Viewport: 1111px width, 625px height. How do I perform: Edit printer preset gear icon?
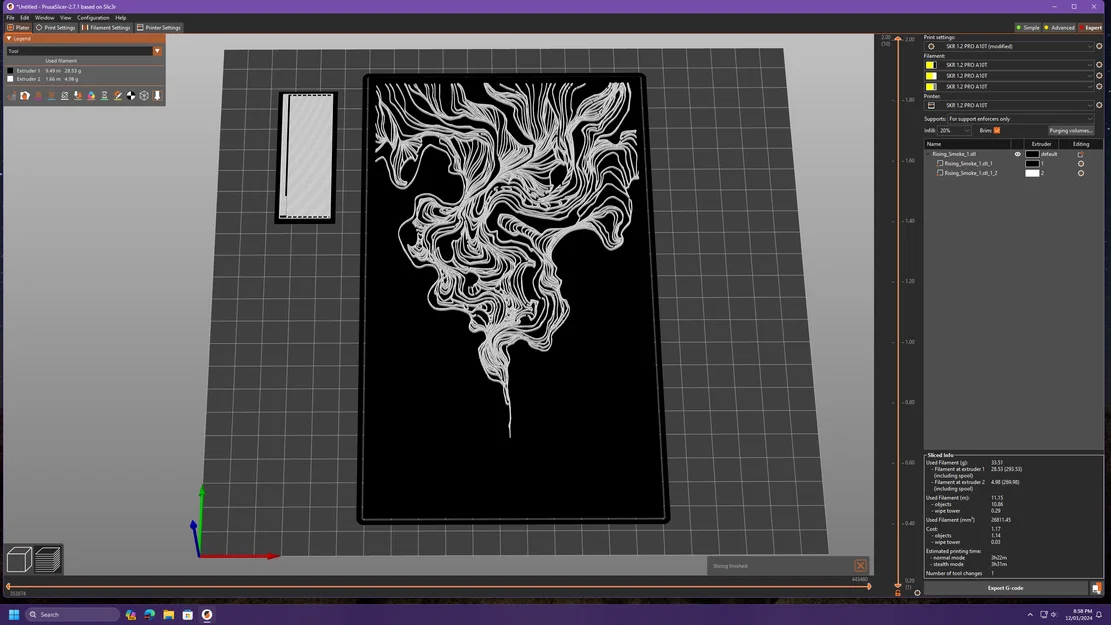tap(1099, 105)
